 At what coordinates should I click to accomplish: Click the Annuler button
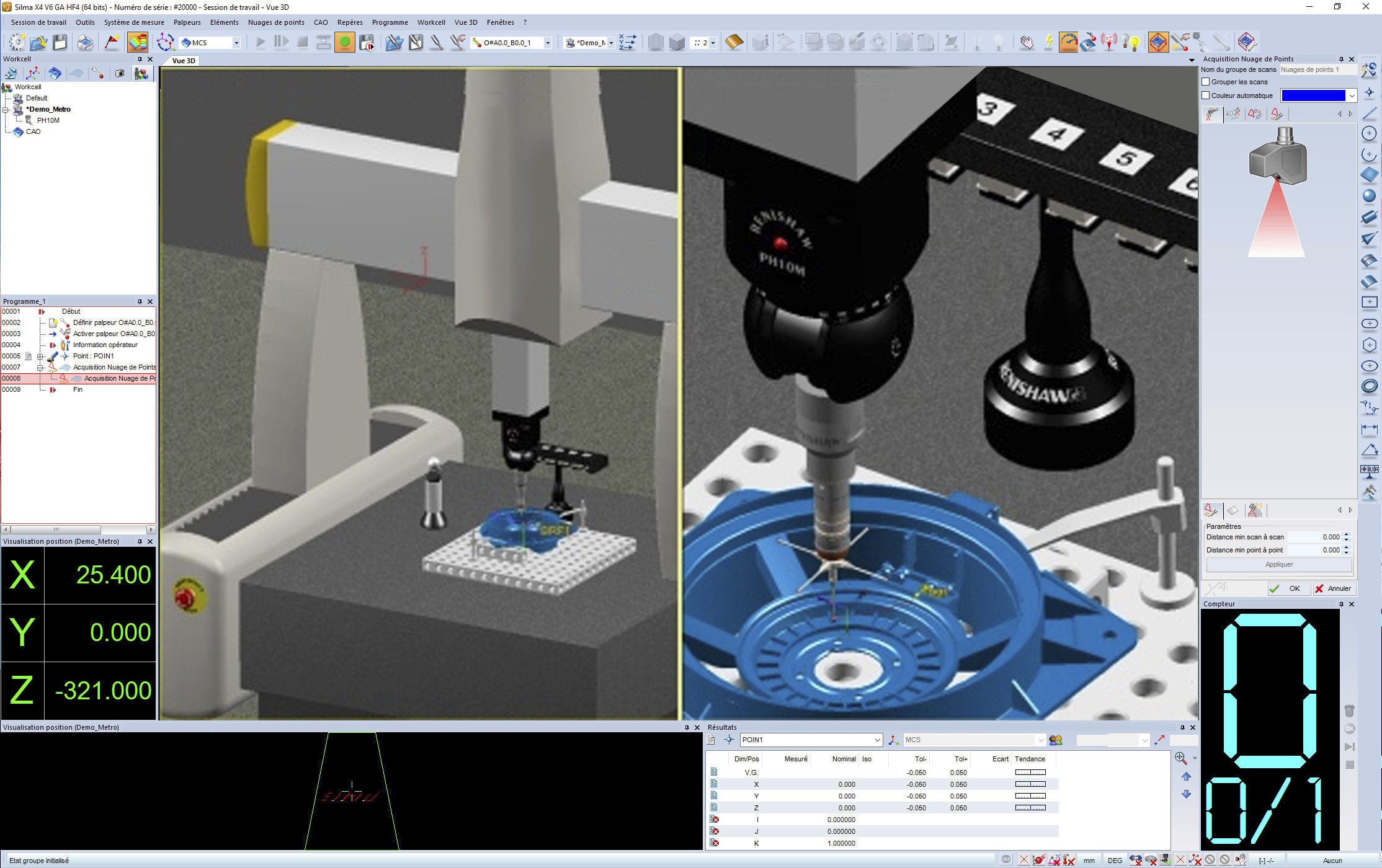point(1333,588)
